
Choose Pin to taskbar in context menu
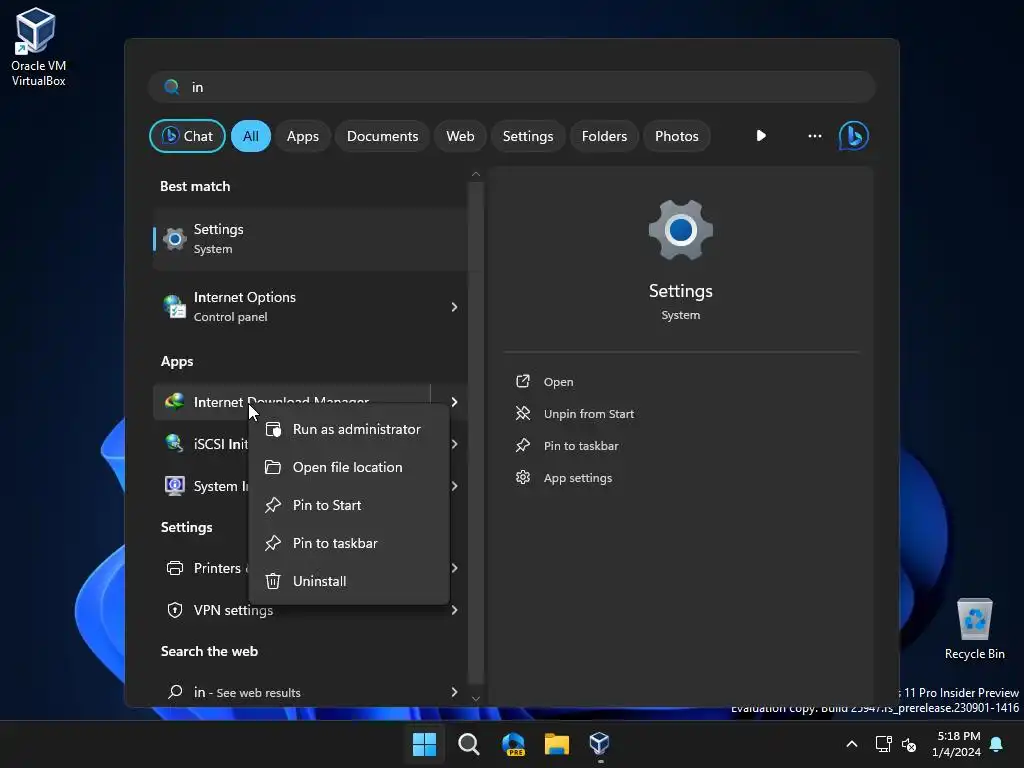pyautogui.click(x=349, y=543)
